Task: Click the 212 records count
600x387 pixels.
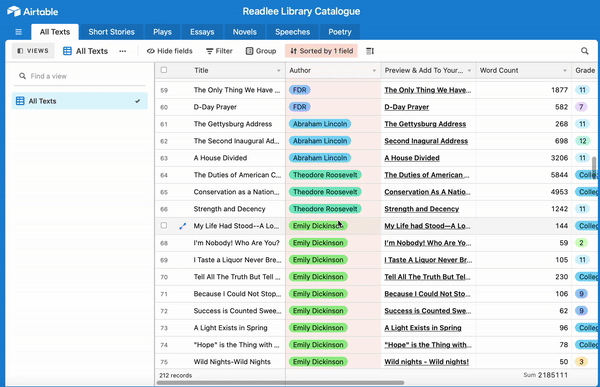Action: pyautogui.click(x=176, y=376)
